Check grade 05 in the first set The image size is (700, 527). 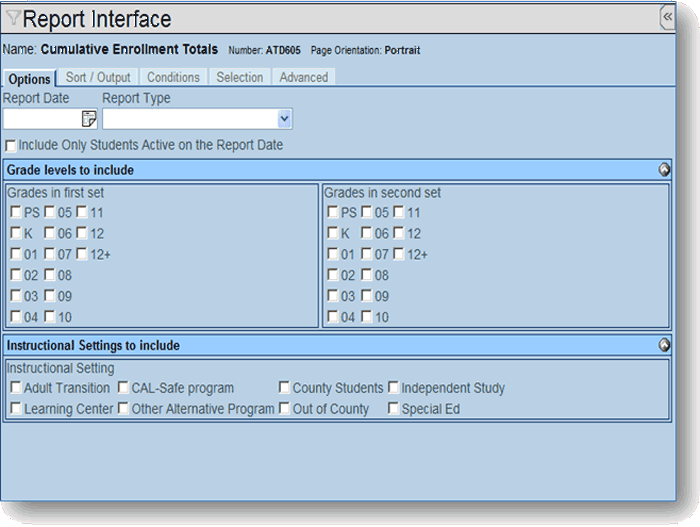pyautogui.click(x=50, y=212)
